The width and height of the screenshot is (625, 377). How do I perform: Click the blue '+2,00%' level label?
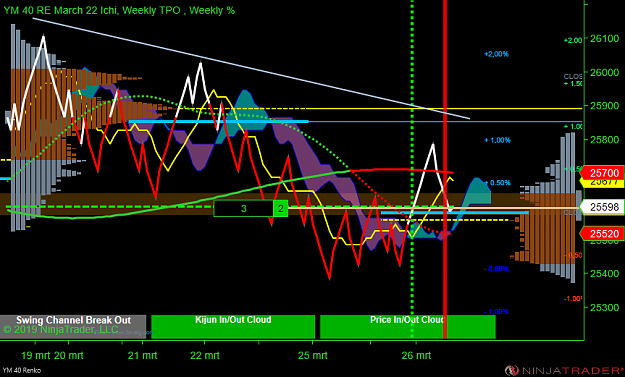click(x=496, y=54)
